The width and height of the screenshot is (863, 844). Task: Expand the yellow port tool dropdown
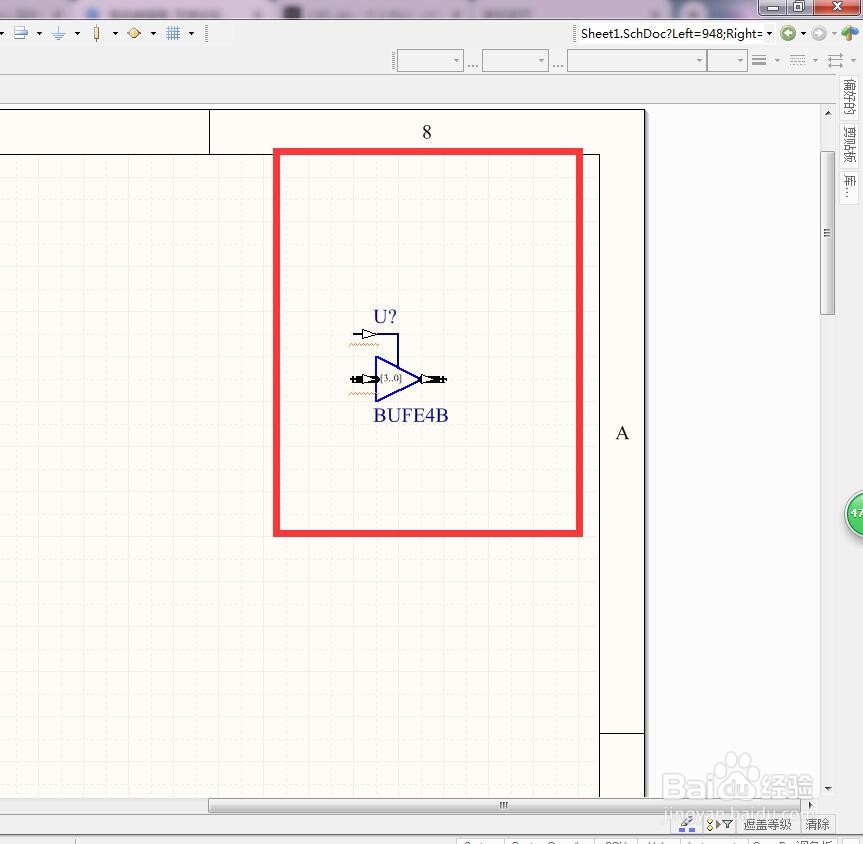153,34
